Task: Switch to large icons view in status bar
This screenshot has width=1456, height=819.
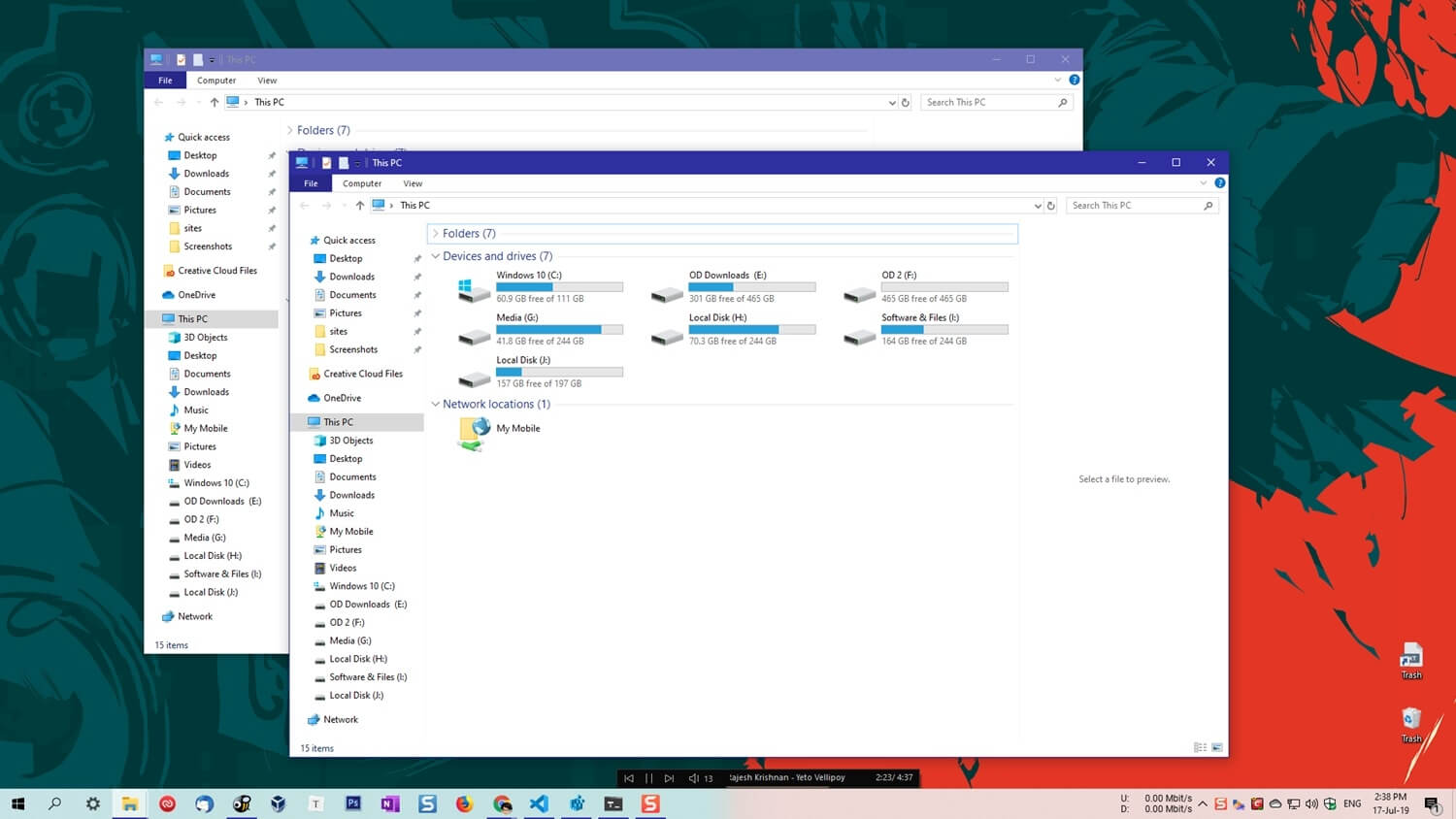Action: pyautogui.click(x=1215, y=747)
